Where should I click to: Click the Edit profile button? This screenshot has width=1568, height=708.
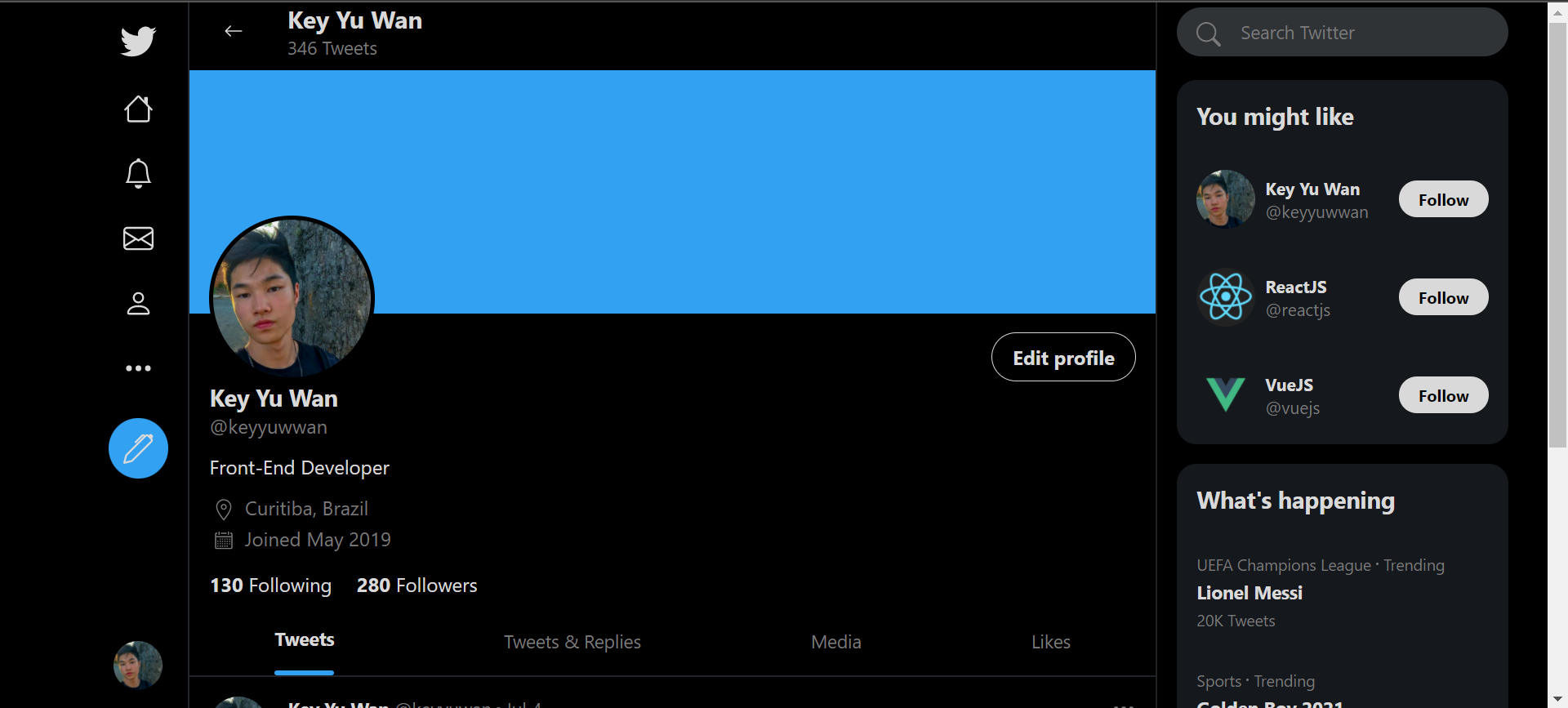(1063, 357)
